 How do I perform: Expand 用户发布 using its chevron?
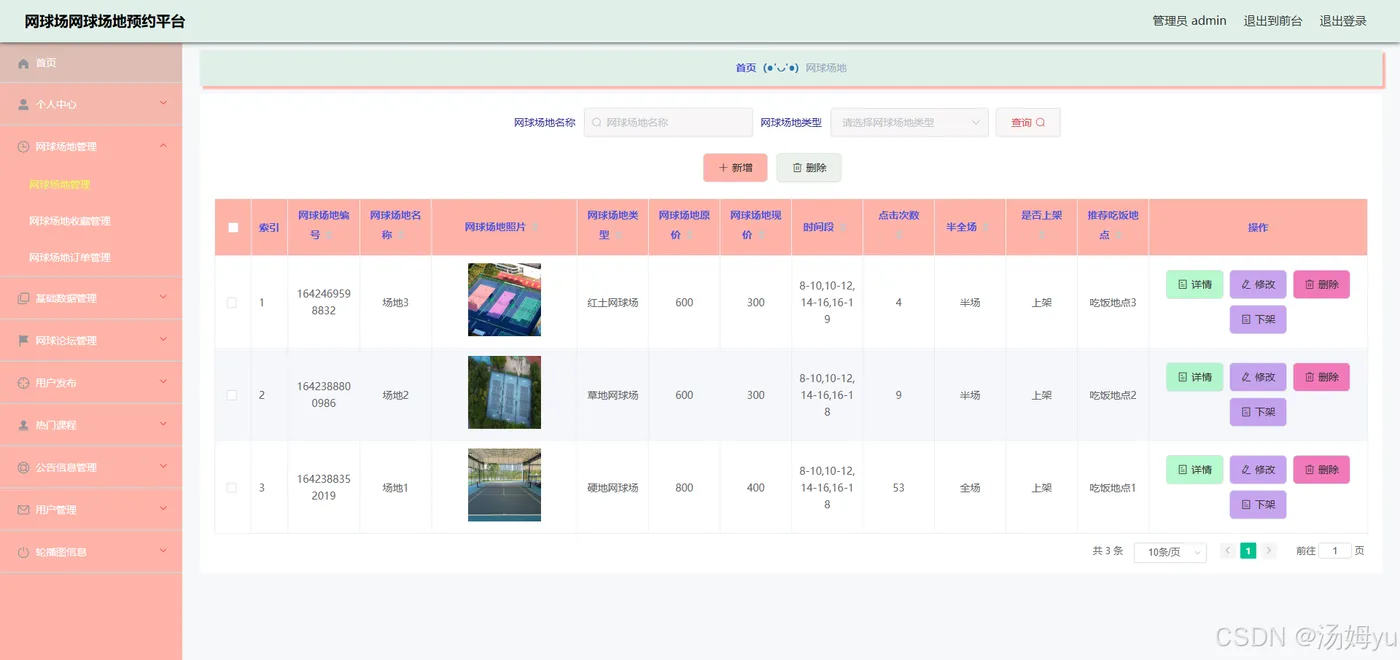pyautogui.click(x=163, y=382)
